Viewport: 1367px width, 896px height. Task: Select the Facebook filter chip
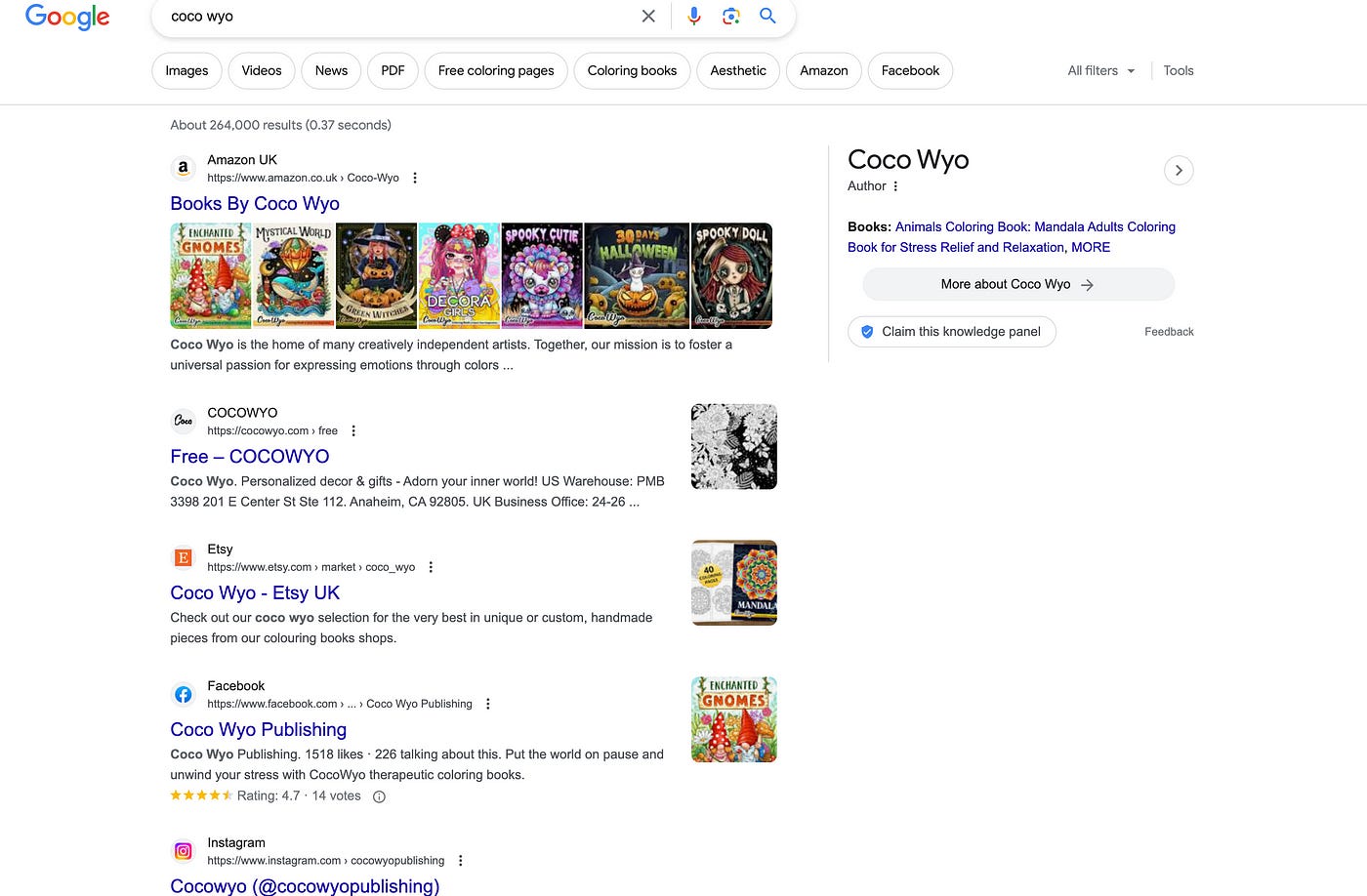[x=910, y=70]
